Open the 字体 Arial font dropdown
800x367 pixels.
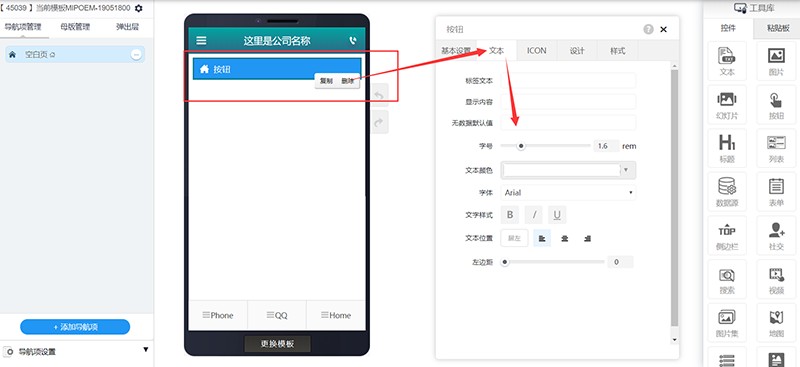pos(568,192)
